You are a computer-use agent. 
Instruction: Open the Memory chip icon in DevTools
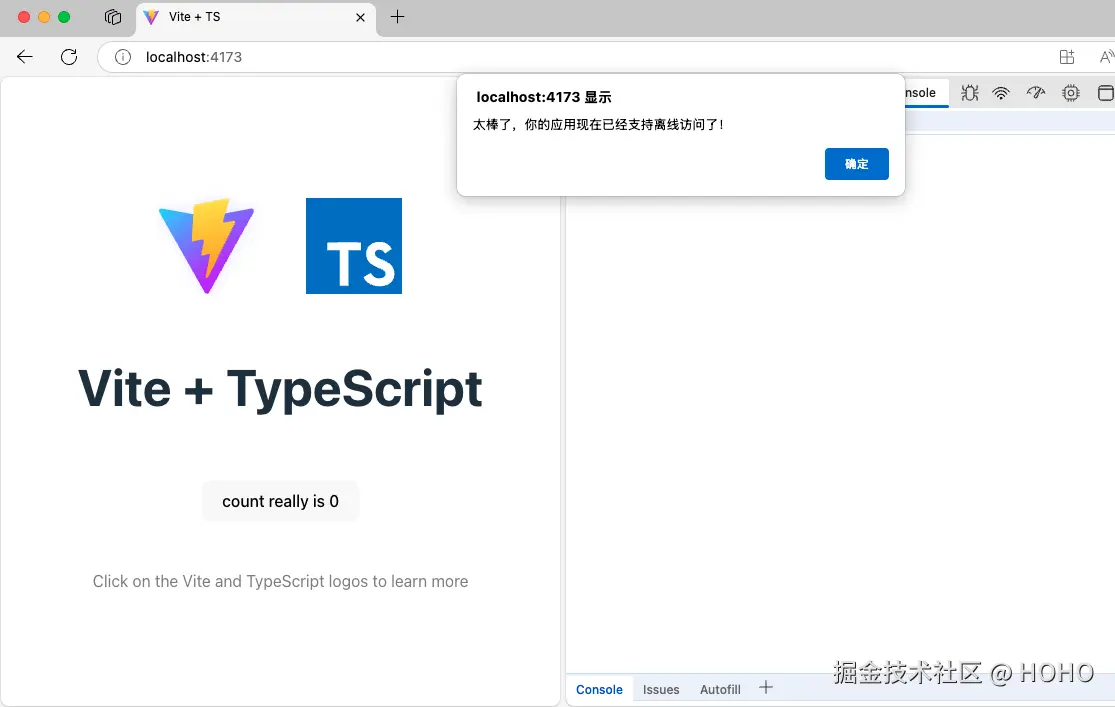coord(1071,93)
